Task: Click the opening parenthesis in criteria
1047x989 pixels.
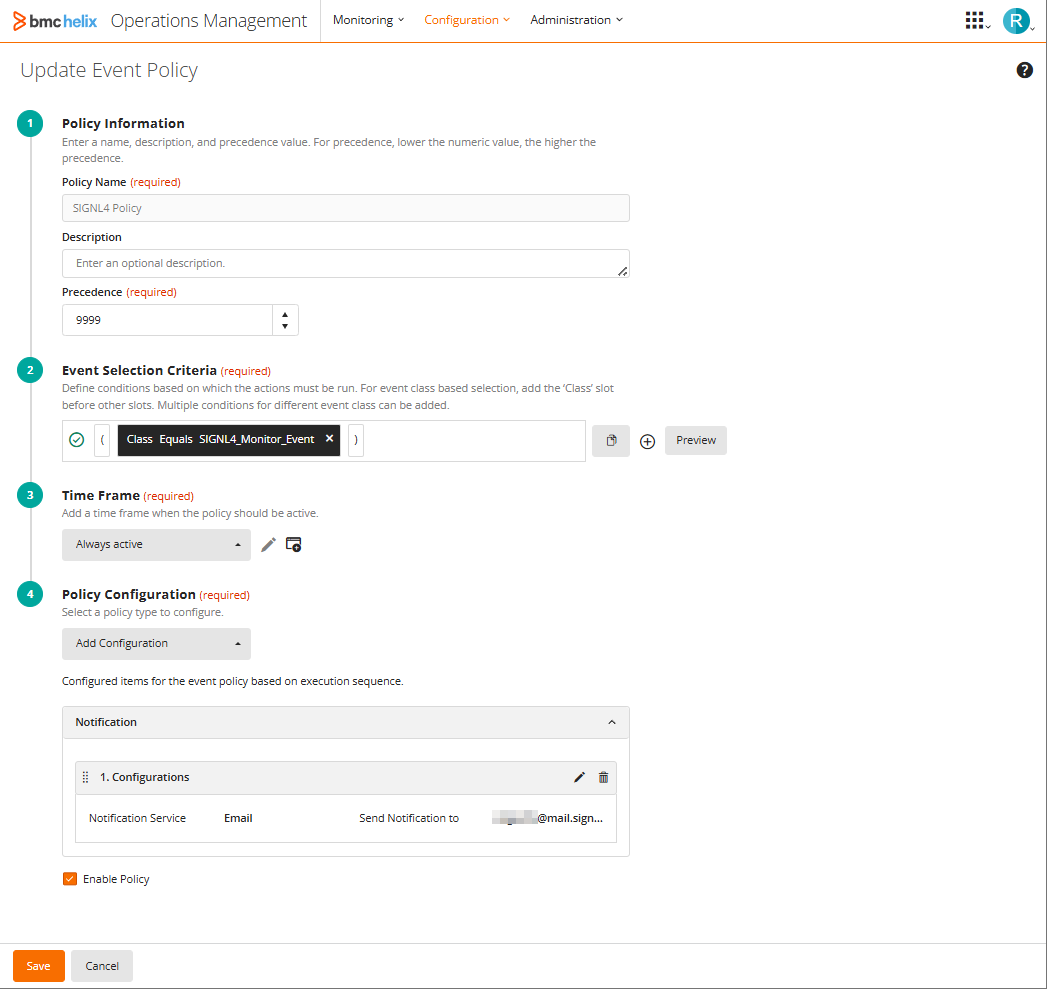Action: click(102, 440)
